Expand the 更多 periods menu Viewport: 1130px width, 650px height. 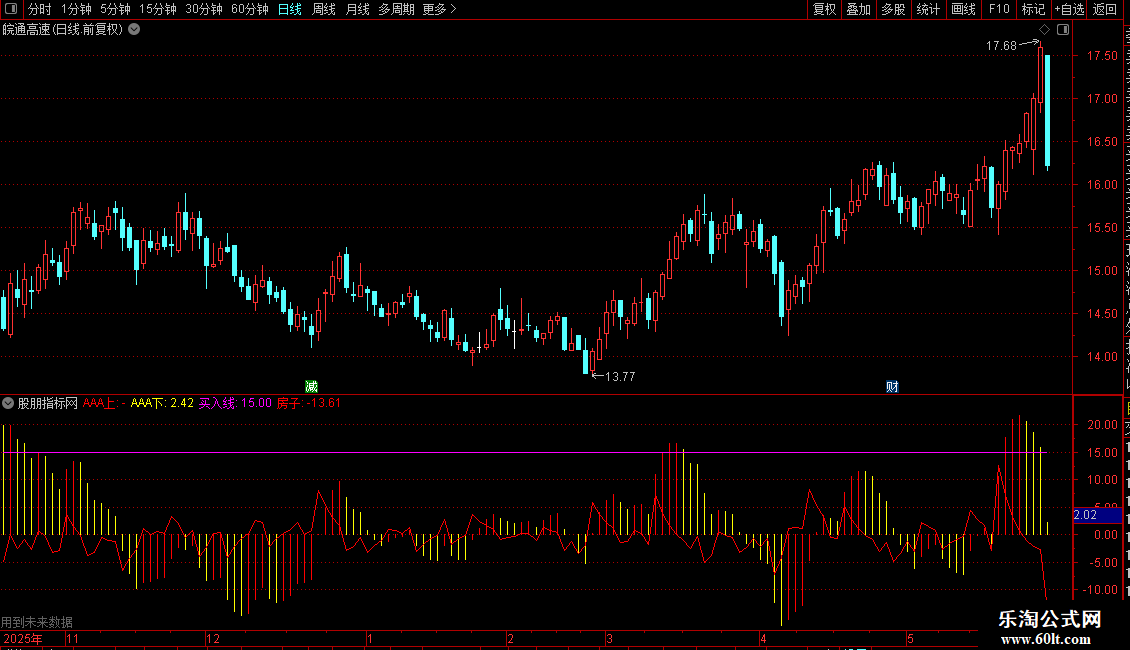439,9
